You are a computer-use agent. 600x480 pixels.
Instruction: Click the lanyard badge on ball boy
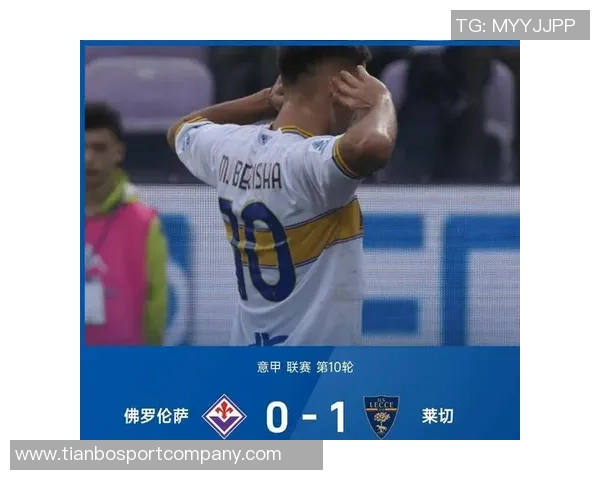pyautogui.click(x=95, y=302)
